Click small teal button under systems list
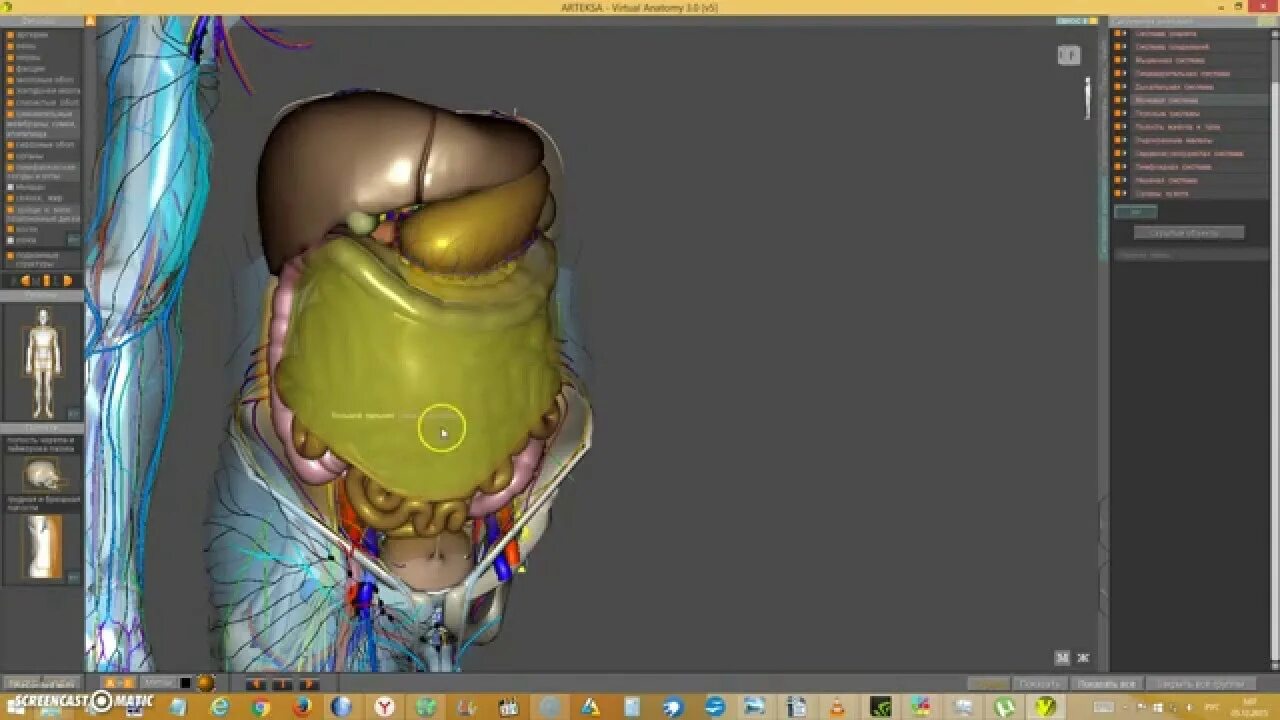This screenshot has height=720, width=1280. (1135, 212)
